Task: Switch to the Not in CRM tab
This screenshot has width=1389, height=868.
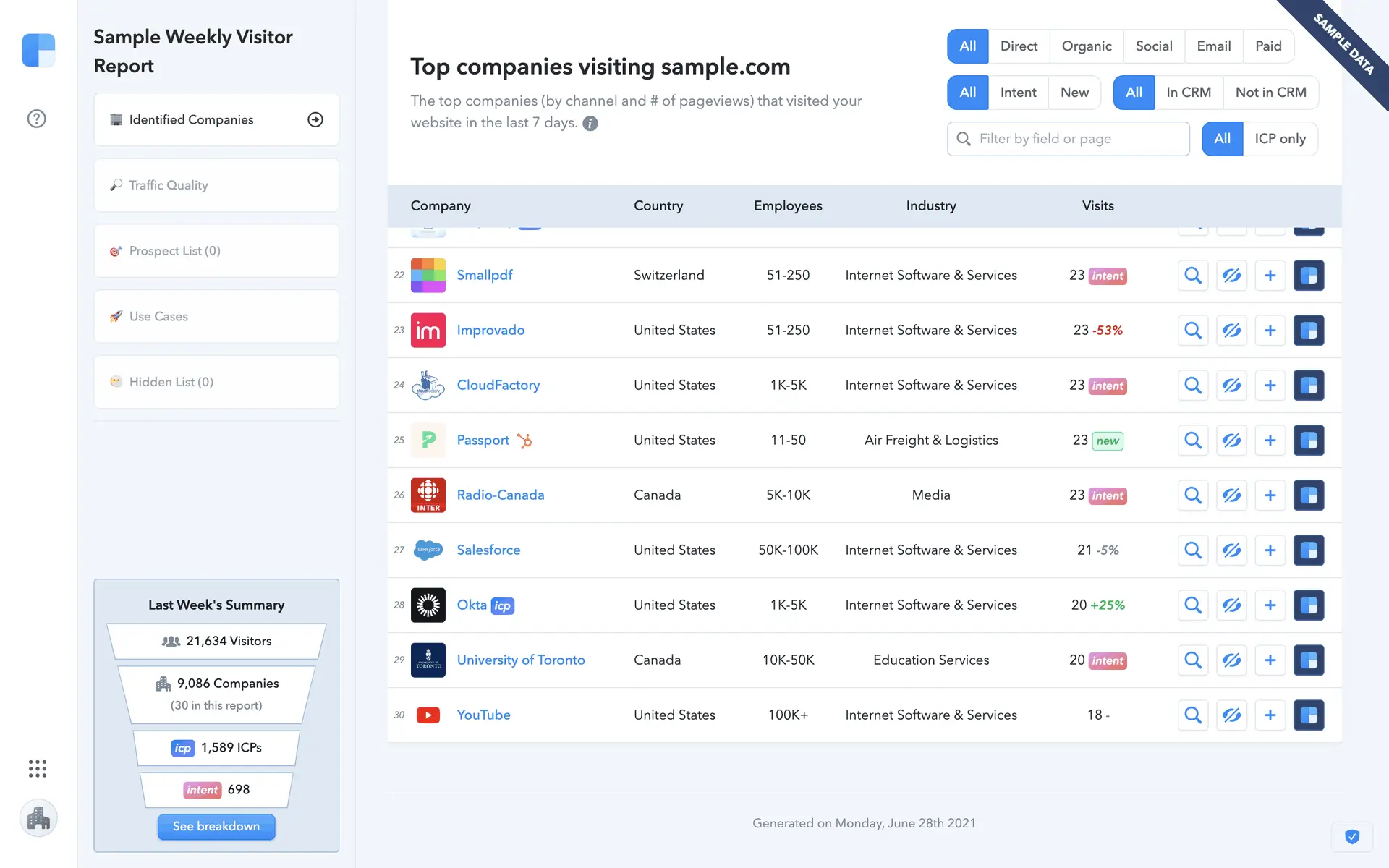Action: [1270, 93]
